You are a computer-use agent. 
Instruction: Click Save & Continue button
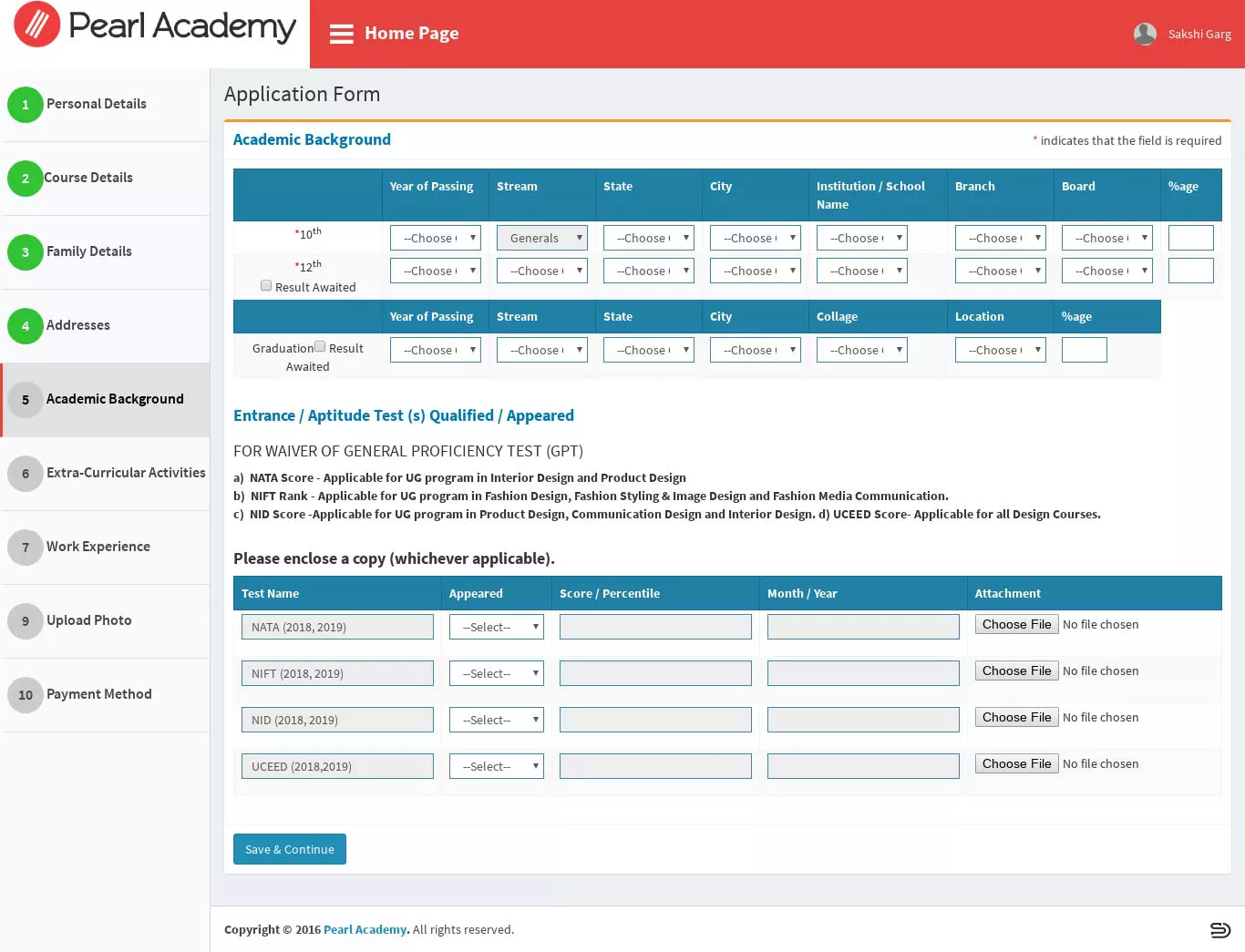[x=290, y=849]
